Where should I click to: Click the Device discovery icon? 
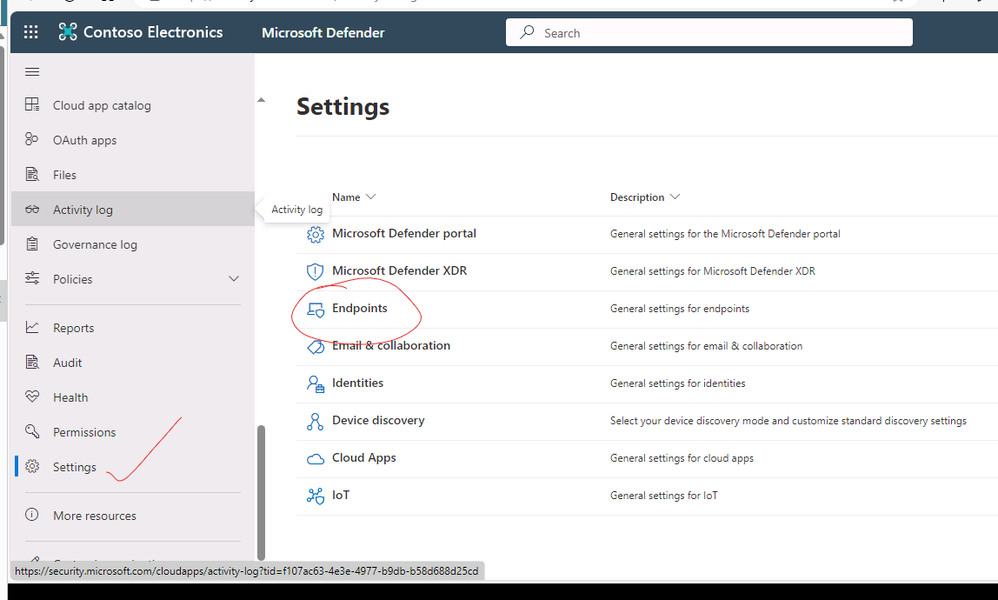(315, 421)
